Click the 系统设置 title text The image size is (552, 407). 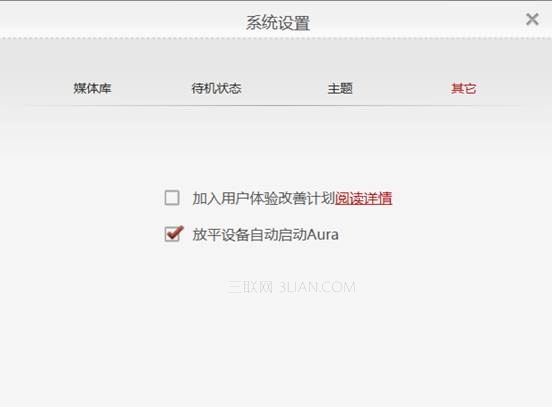coord(278,23)
